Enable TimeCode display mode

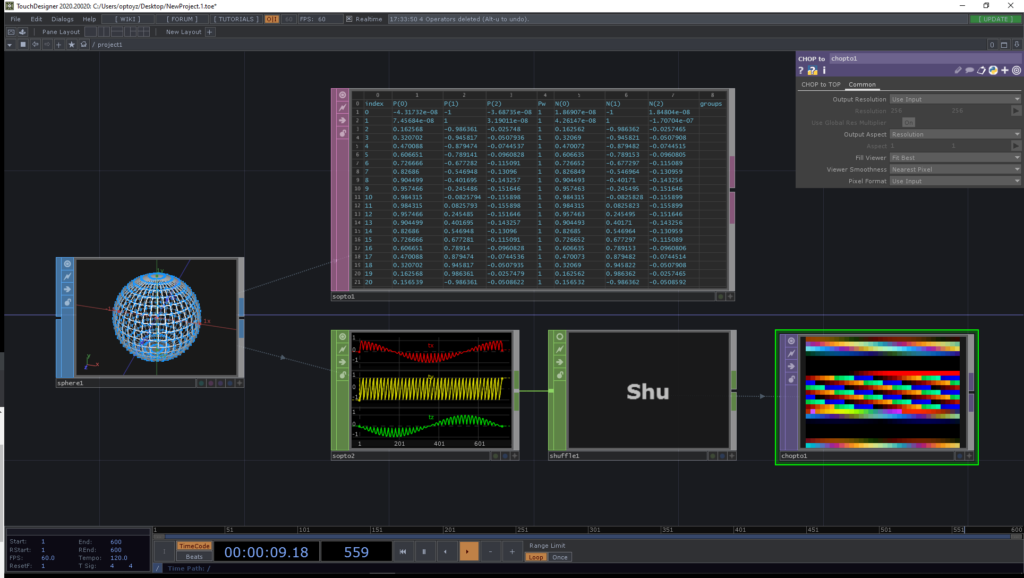(x=194, y=546)
